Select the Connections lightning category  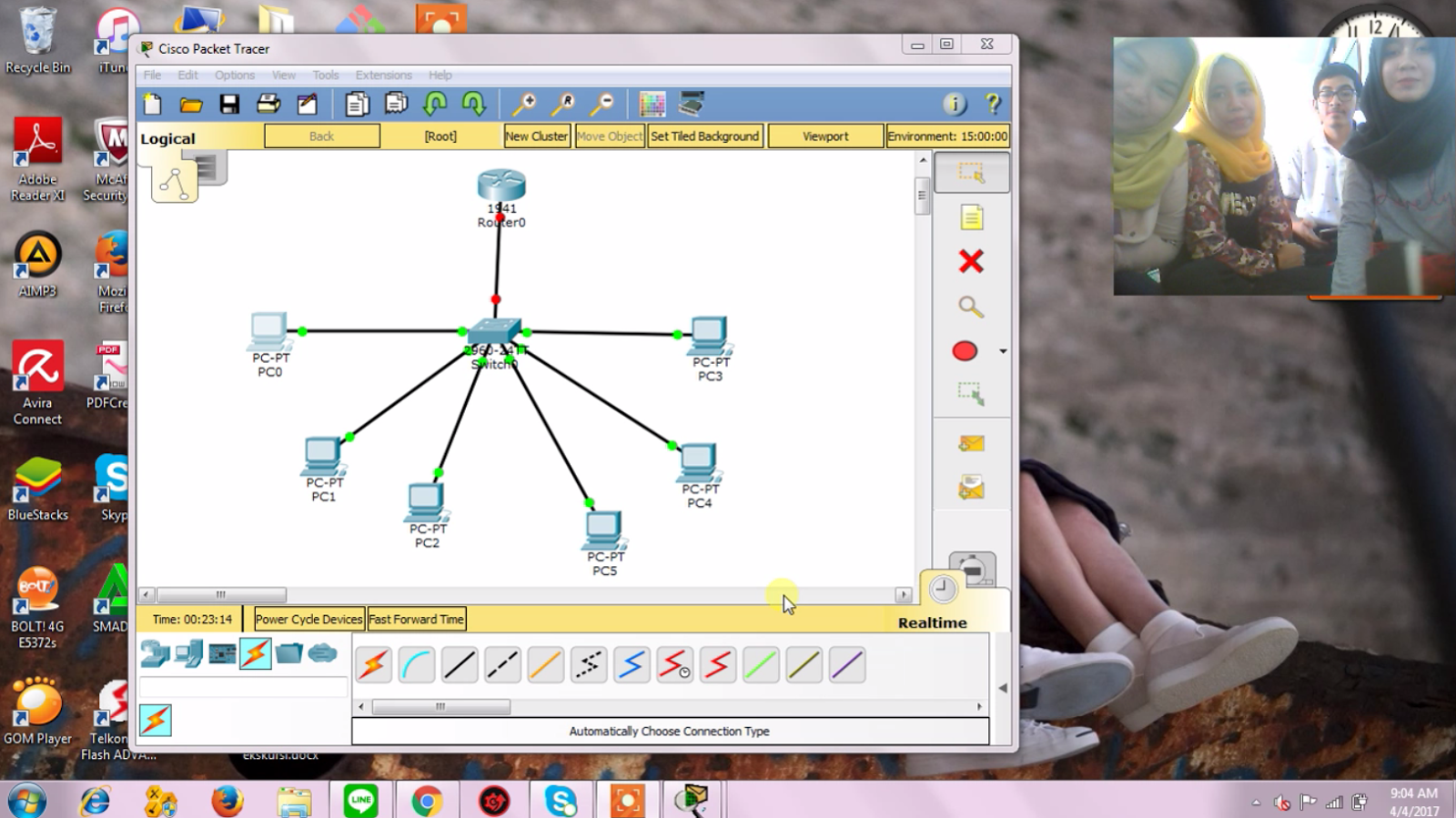256,654
